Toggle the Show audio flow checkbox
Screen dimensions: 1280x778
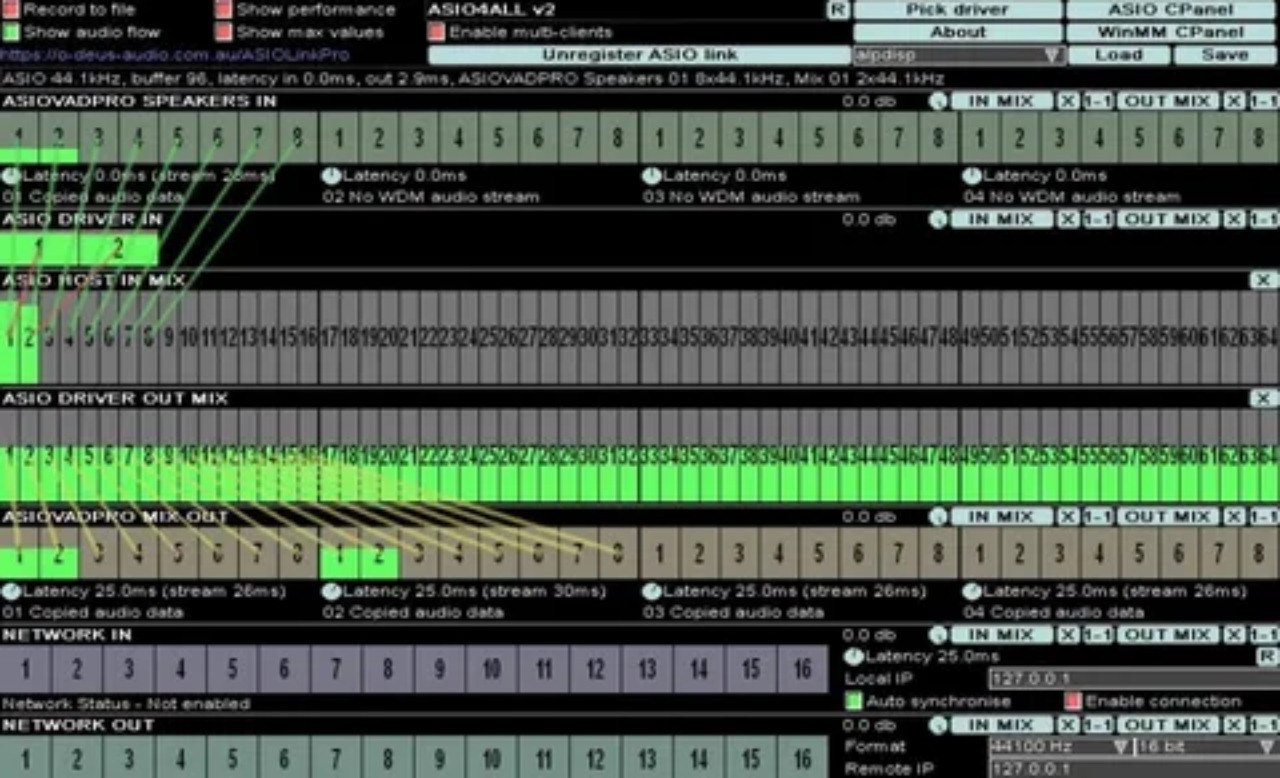click(x=11, y=32)
